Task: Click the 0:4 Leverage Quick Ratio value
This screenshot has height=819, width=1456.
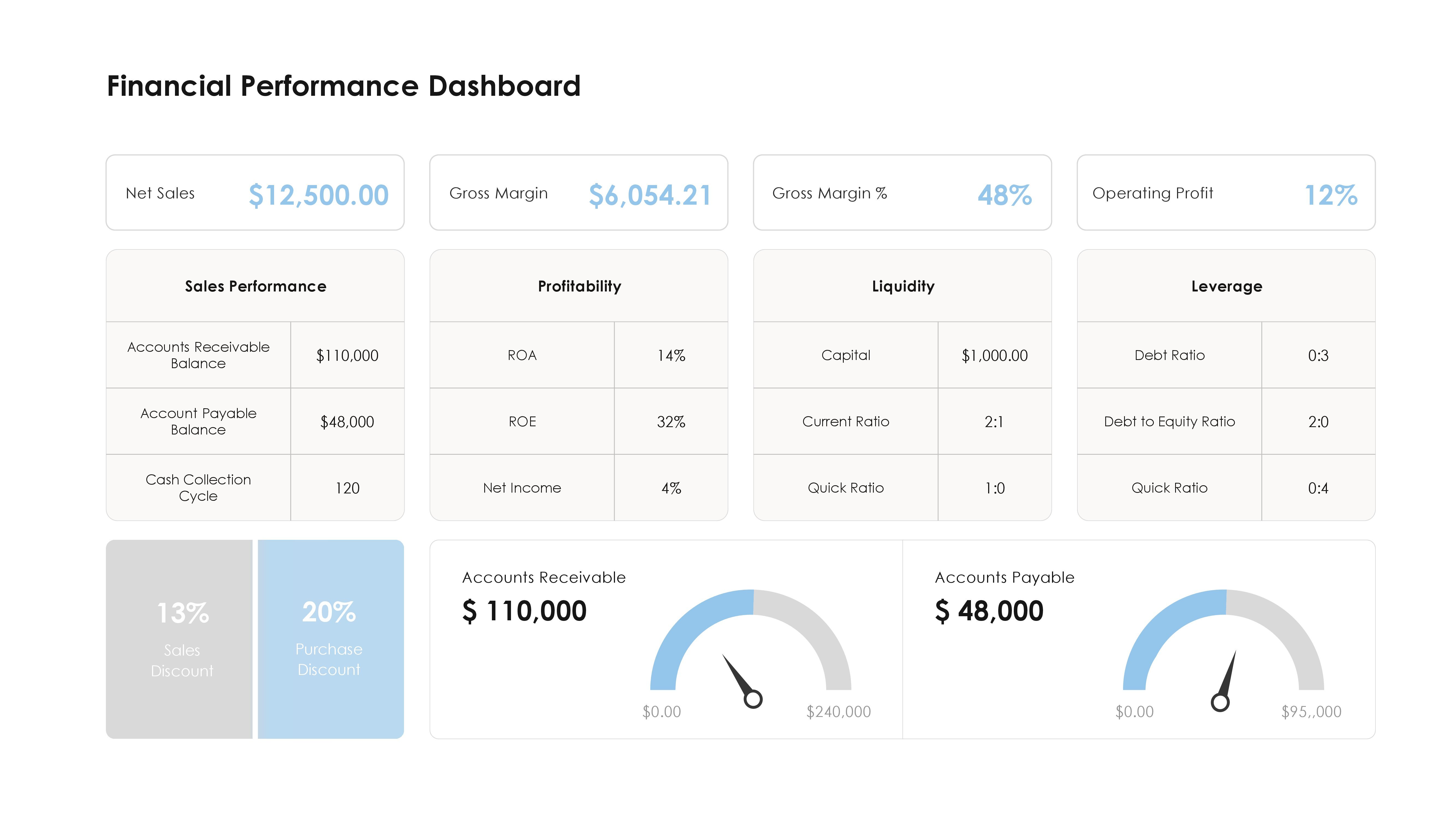Action: (1318, 488)
